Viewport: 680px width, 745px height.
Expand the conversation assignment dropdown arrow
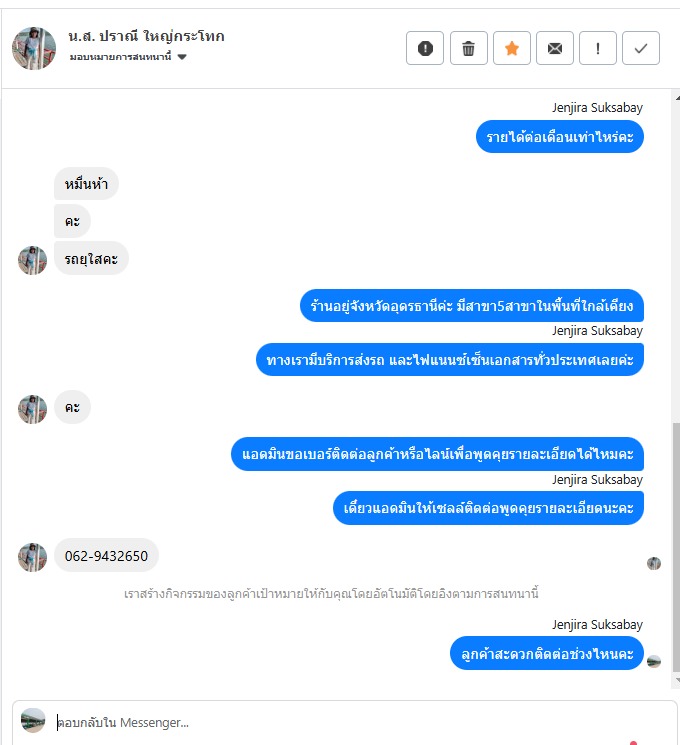pos(182,57)
